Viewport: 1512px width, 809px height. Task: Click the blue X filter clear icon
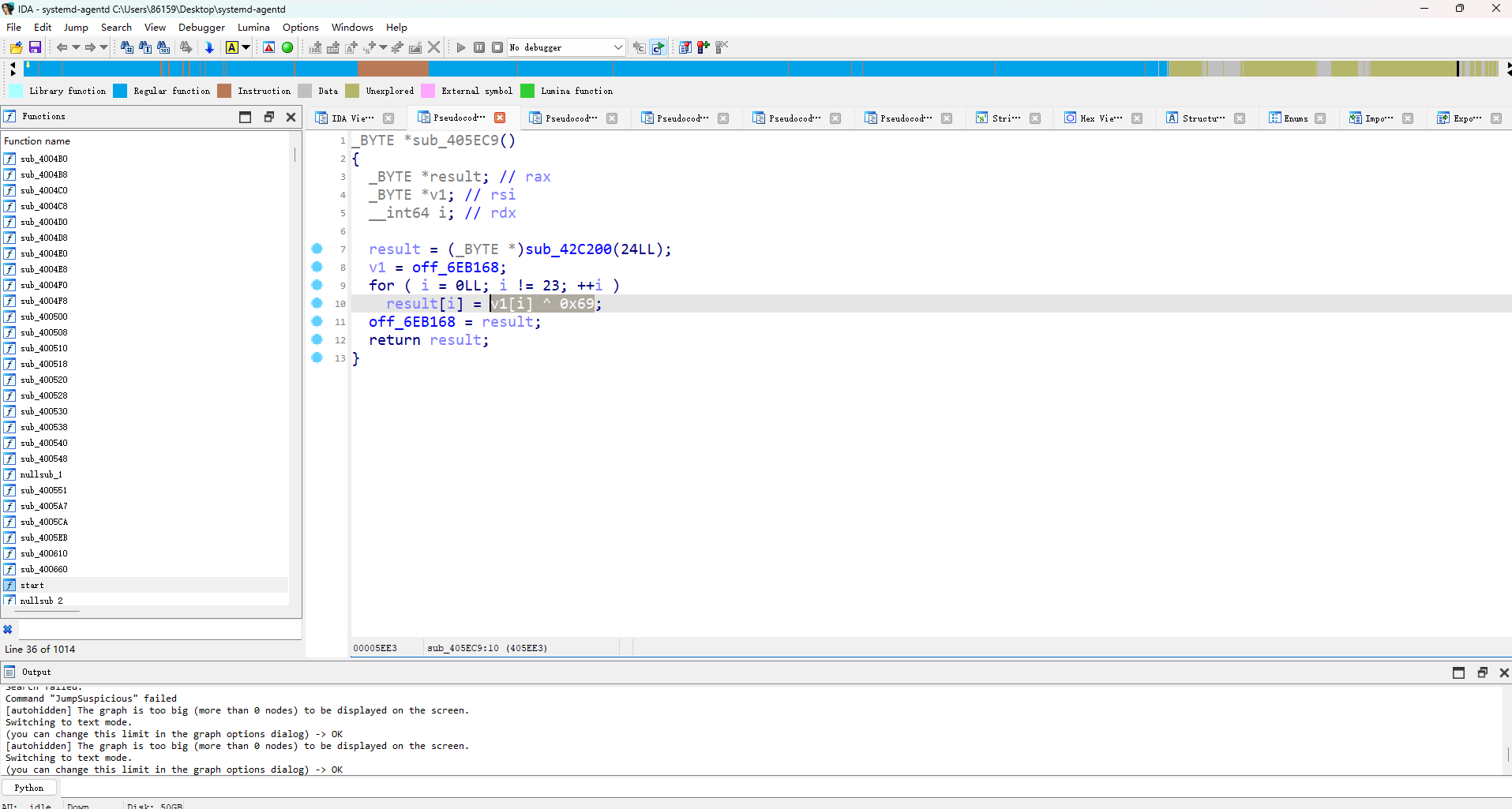8,629
